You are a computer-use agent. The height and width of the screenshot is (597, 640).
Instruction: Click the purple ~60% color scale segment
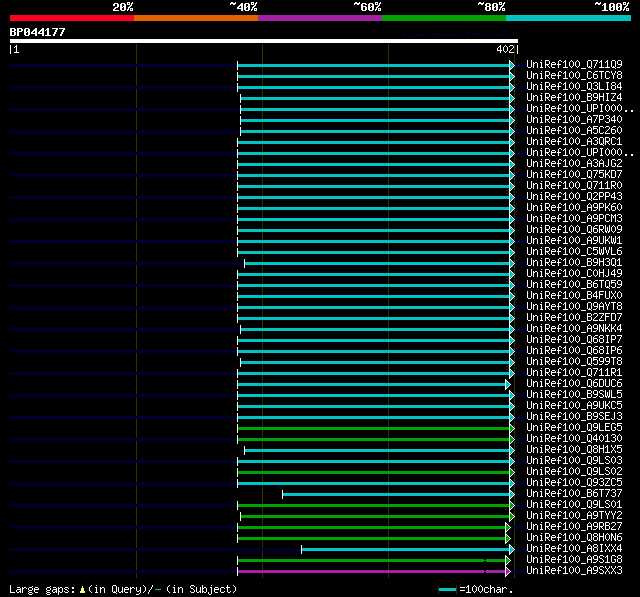point(320,18)
